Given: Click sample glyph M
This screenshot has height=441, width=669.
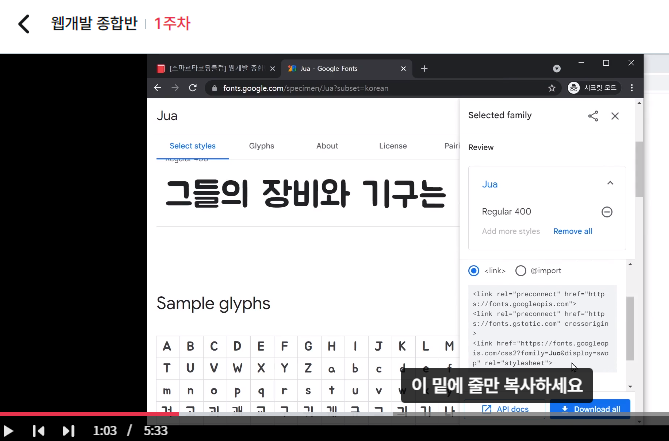Looking at the screenshot, I should tap(449, 346).
